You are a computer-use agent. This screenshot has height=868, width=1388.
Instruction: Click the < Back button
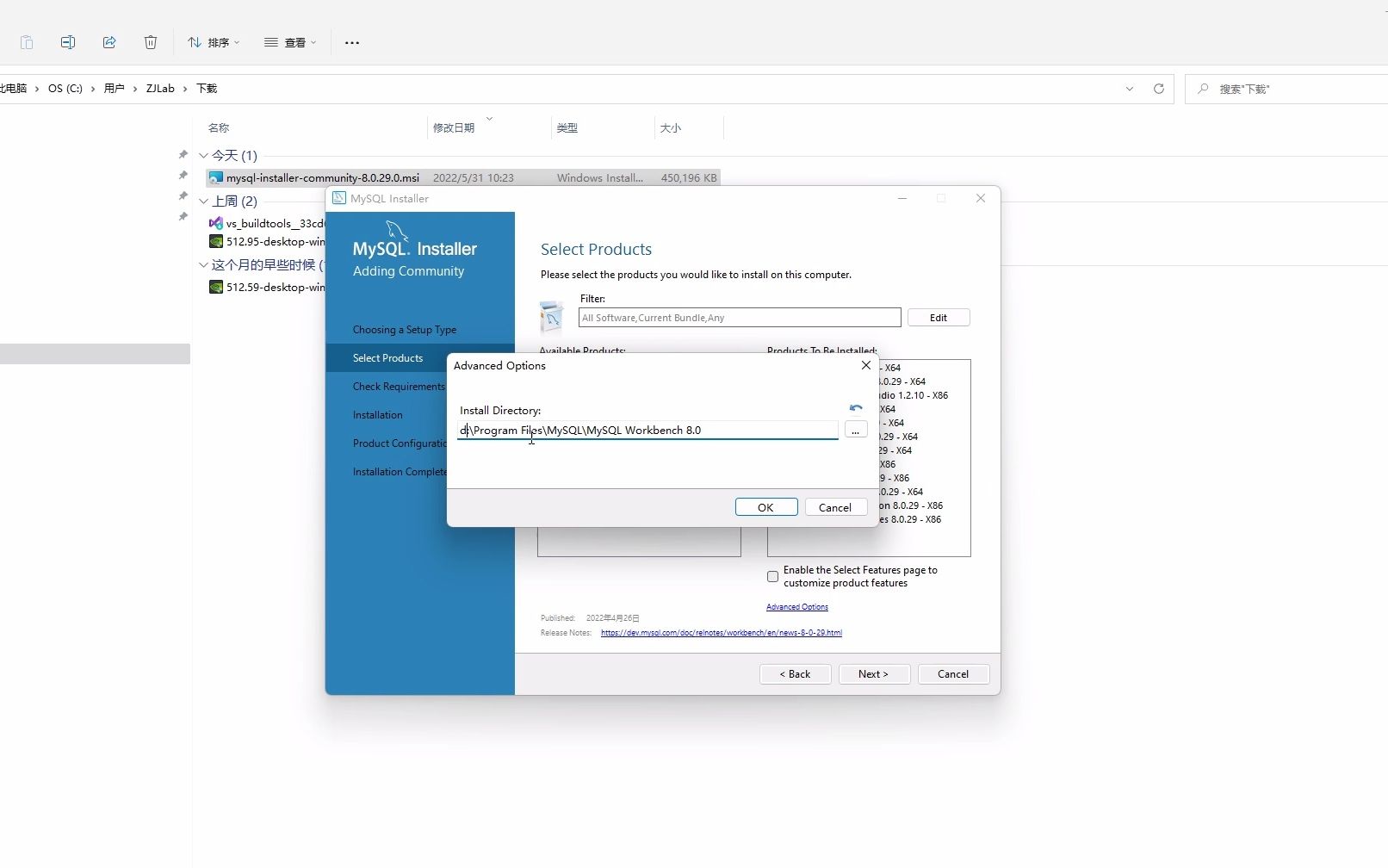(796, 674)
